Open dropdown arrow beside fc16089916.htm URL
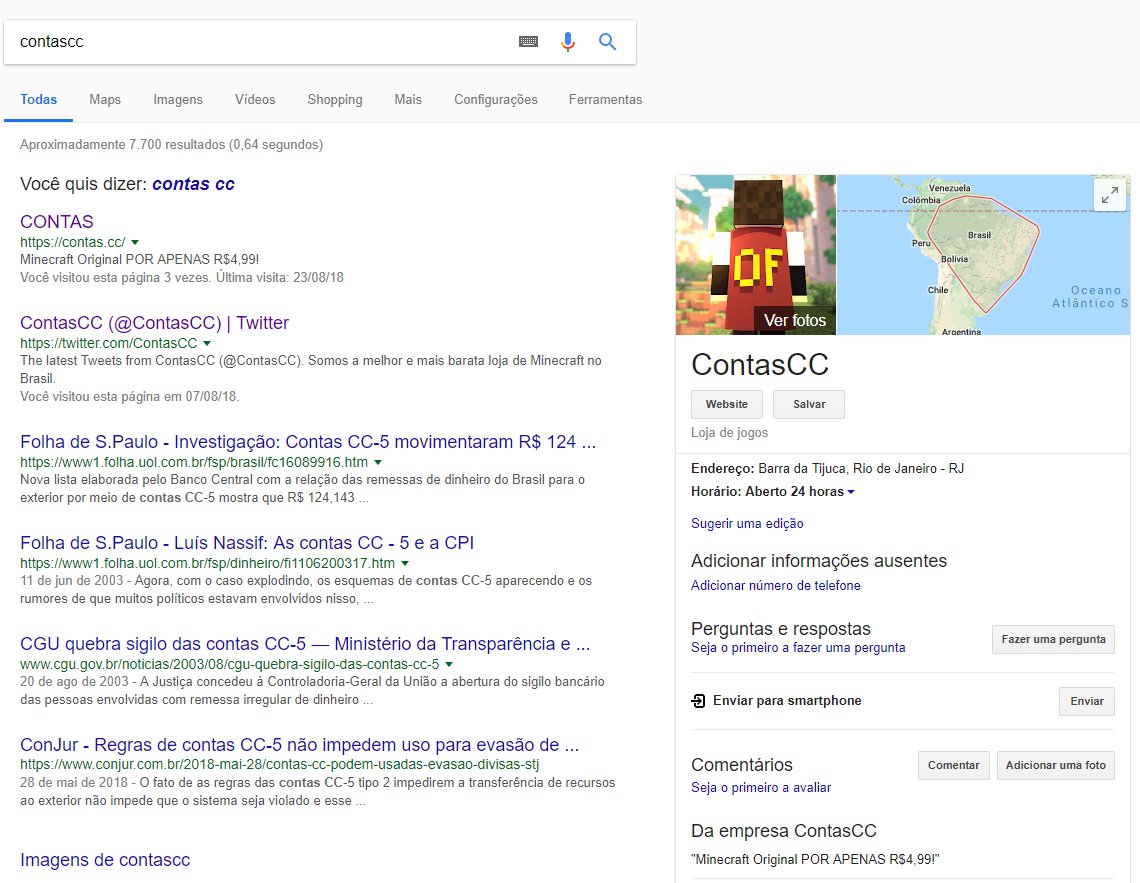The height and width of the screenshot is (883, 1140). (377, 462)
